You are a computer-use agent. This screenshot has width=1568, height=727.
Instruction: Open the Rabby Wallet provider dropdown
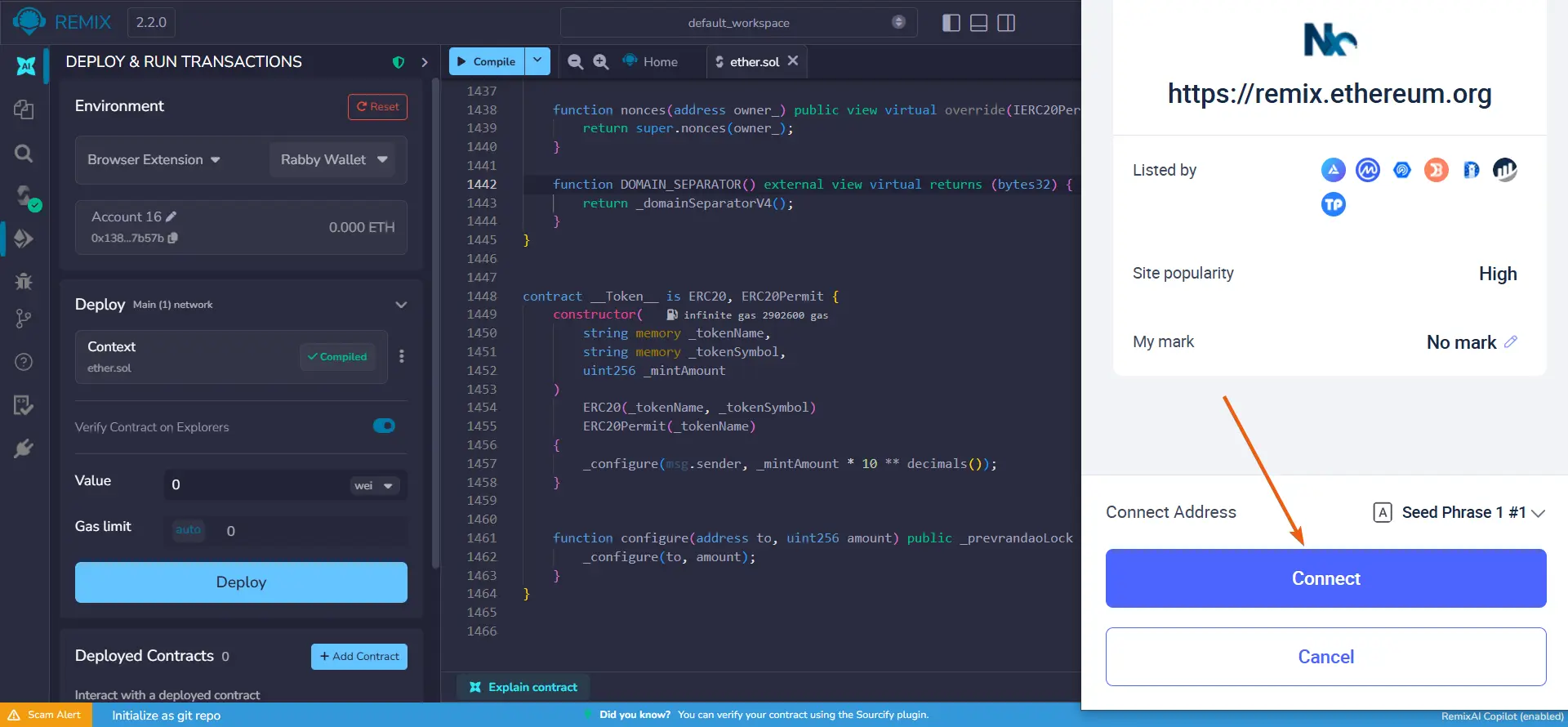(333, 160)
